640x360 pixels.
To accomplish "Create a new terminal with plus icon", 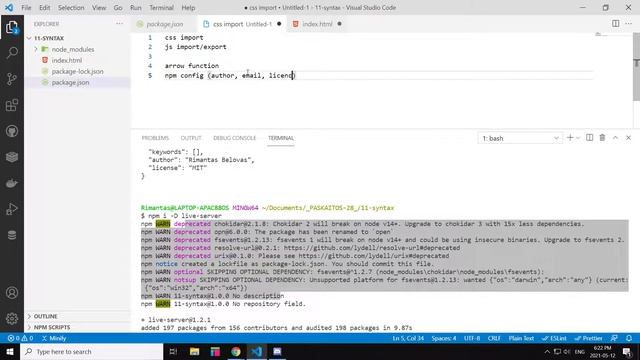I will pos(570,138).
